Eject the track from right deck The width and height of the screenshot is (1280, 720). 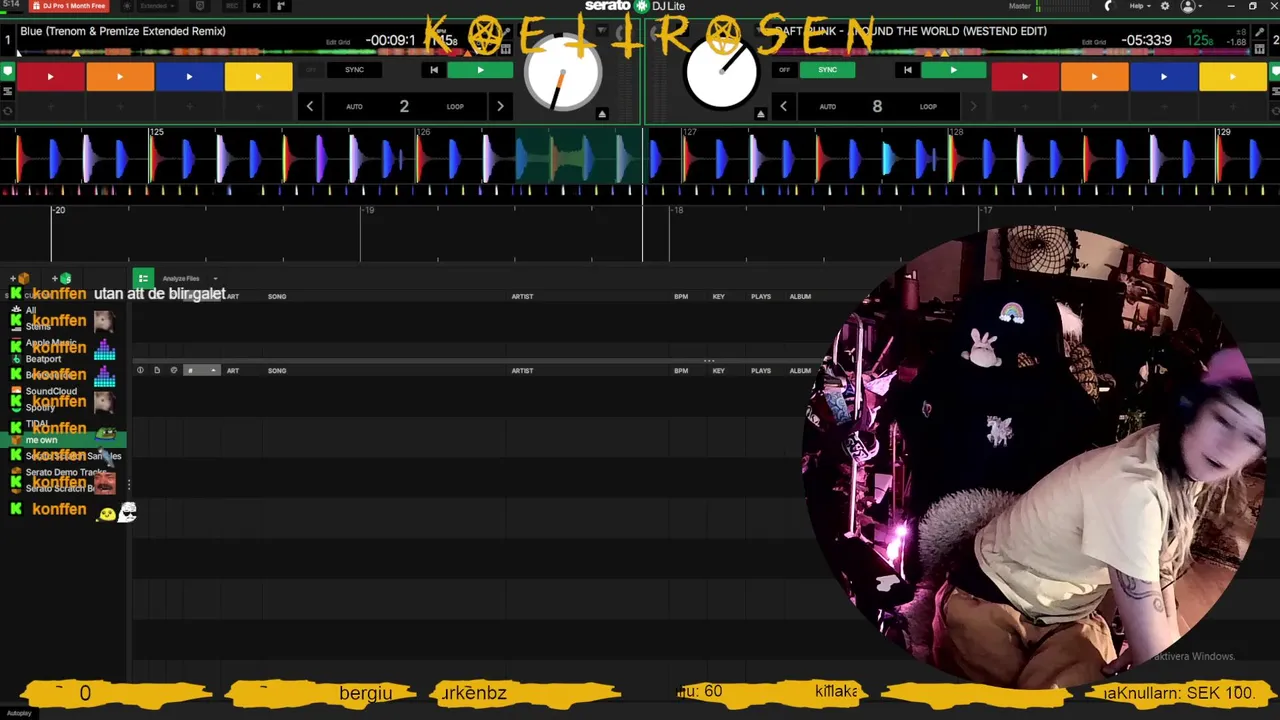[x=761, y=114]
